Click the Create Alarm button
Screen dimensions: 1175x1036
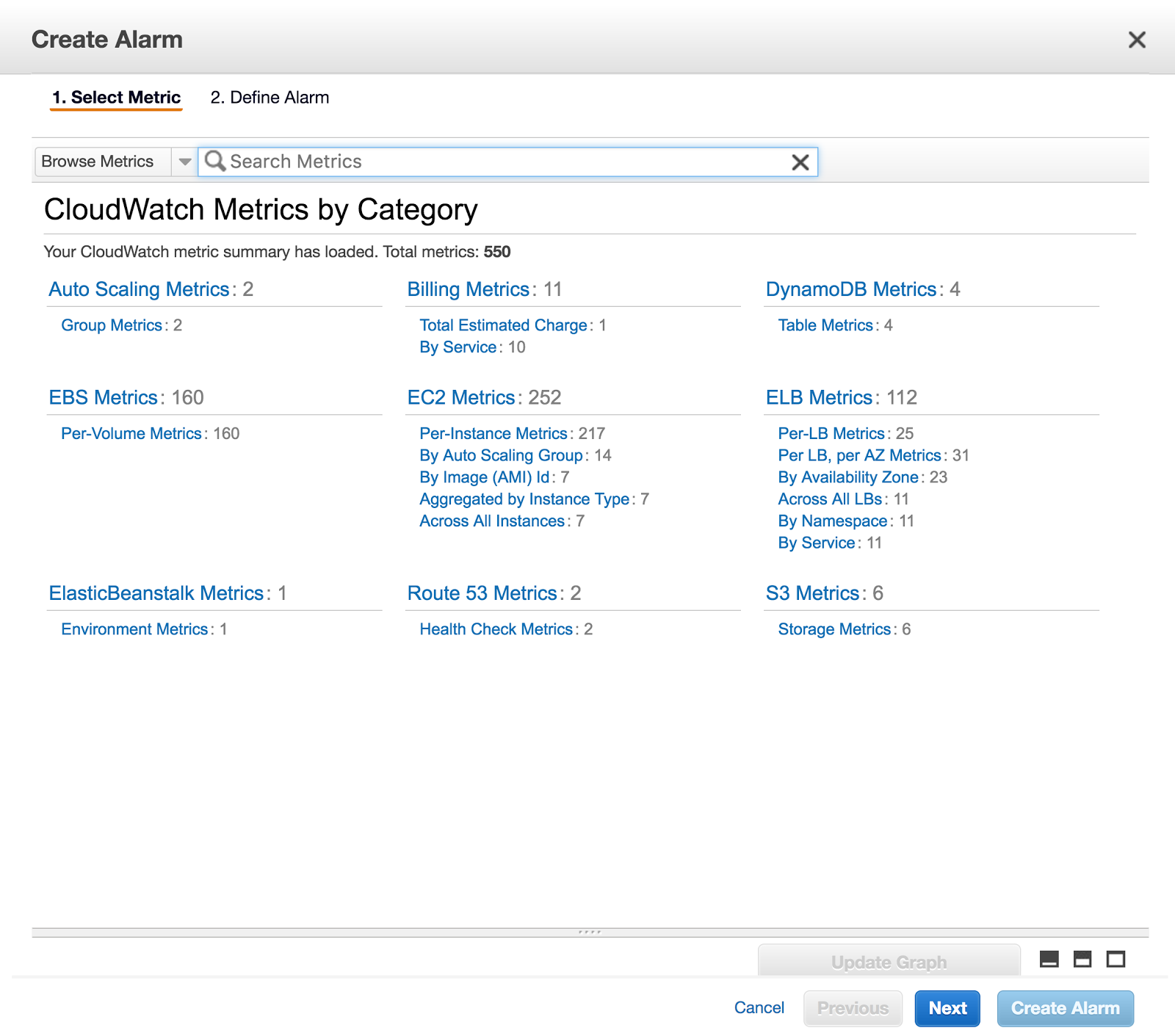click(1066, 1008)
